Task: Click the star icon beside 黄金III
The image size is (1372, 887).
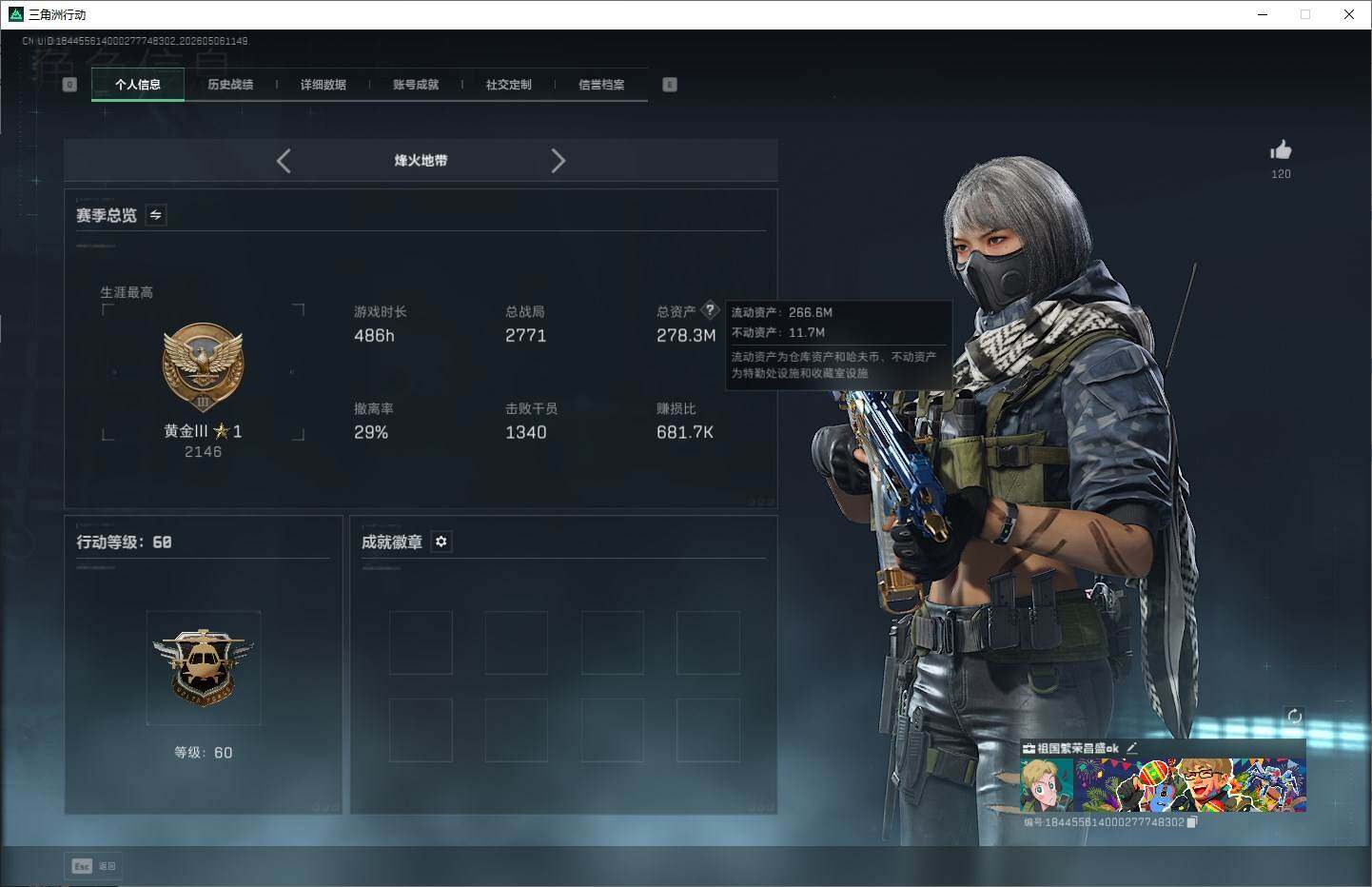Action: pyautogui.click(x=222, y=431)
